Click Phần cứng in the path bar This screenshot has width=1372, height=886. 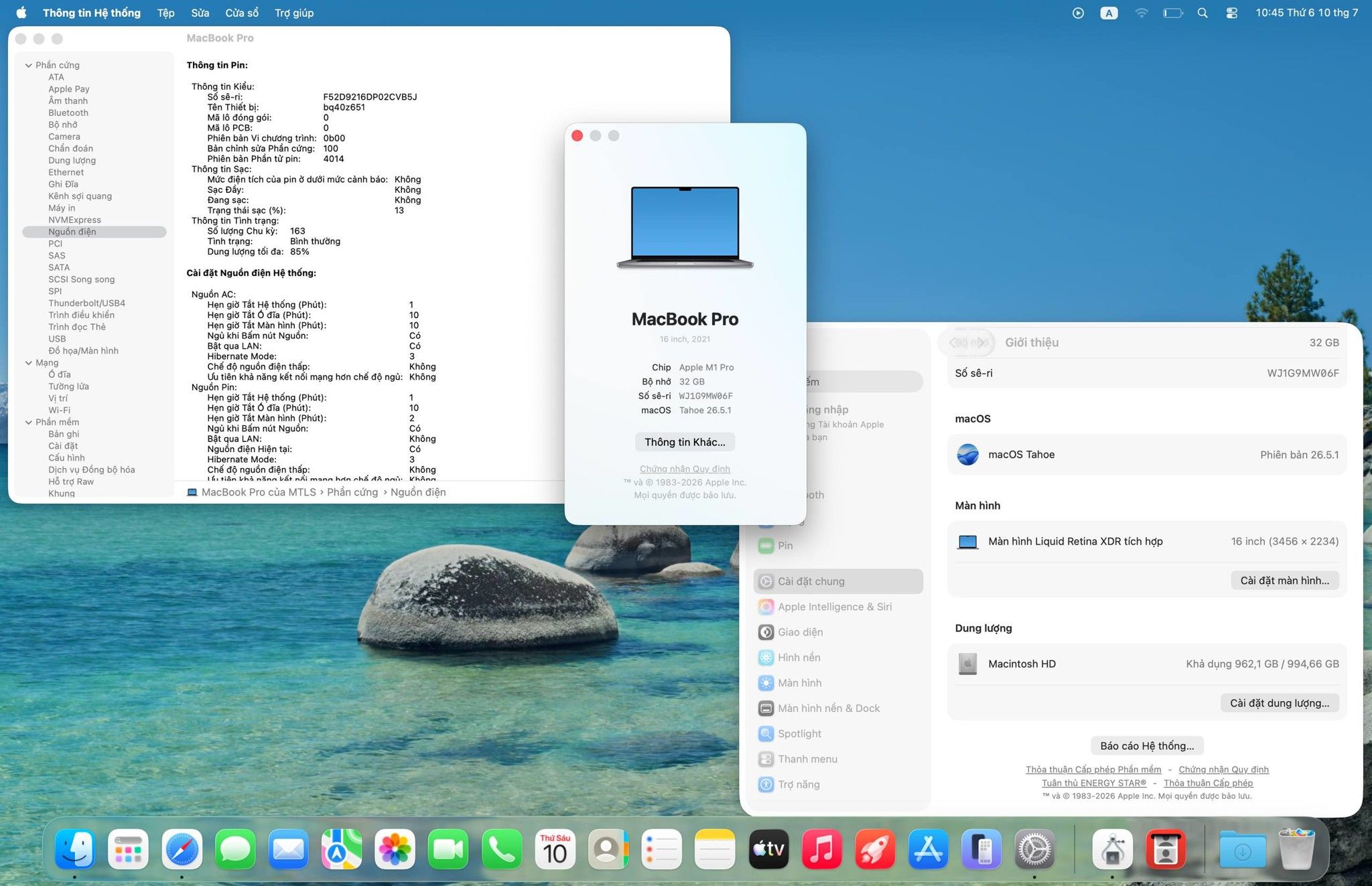pos(352,492)
